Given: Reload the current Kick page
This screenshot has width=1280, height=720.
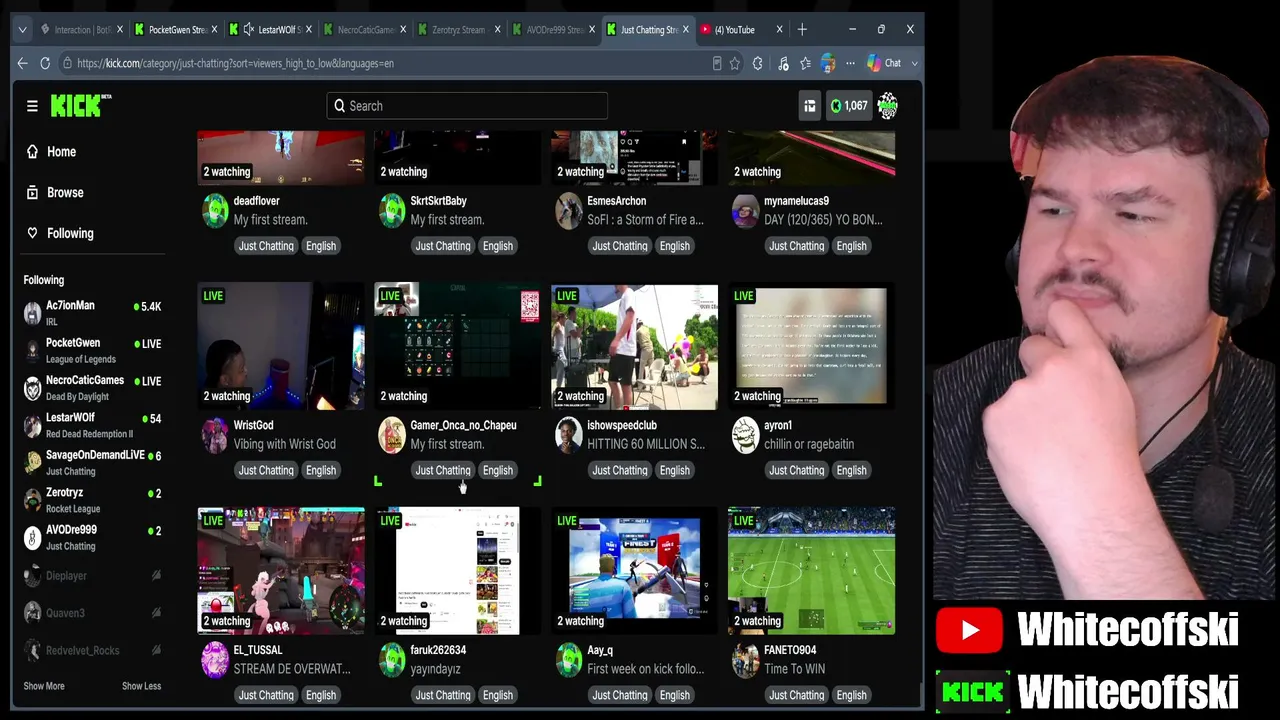Looking at the screenshot, I should (45, 63).
